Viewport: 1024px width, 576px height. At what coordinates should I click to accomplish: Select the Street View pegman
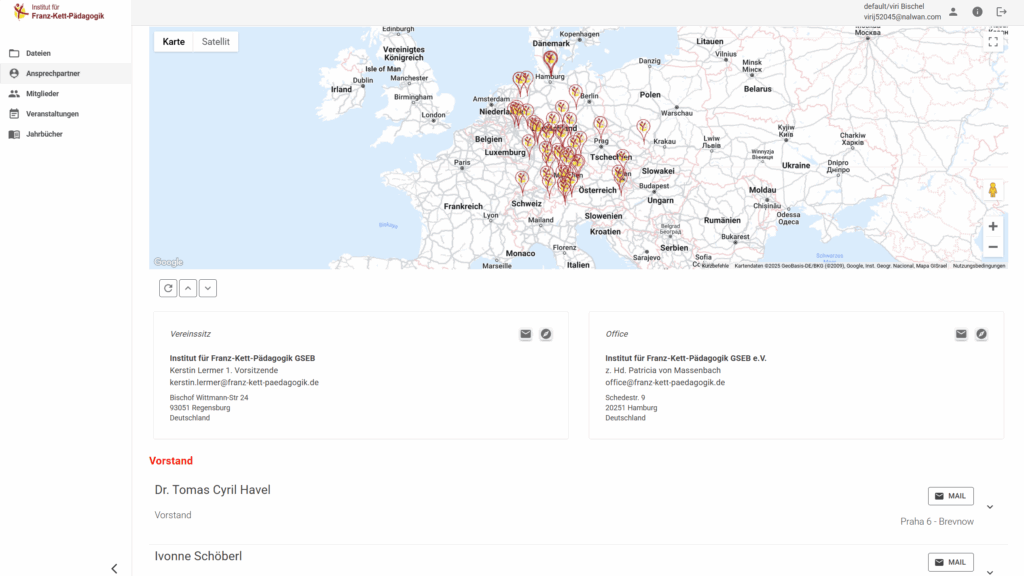pyautogui.click(x=993, y=190)
